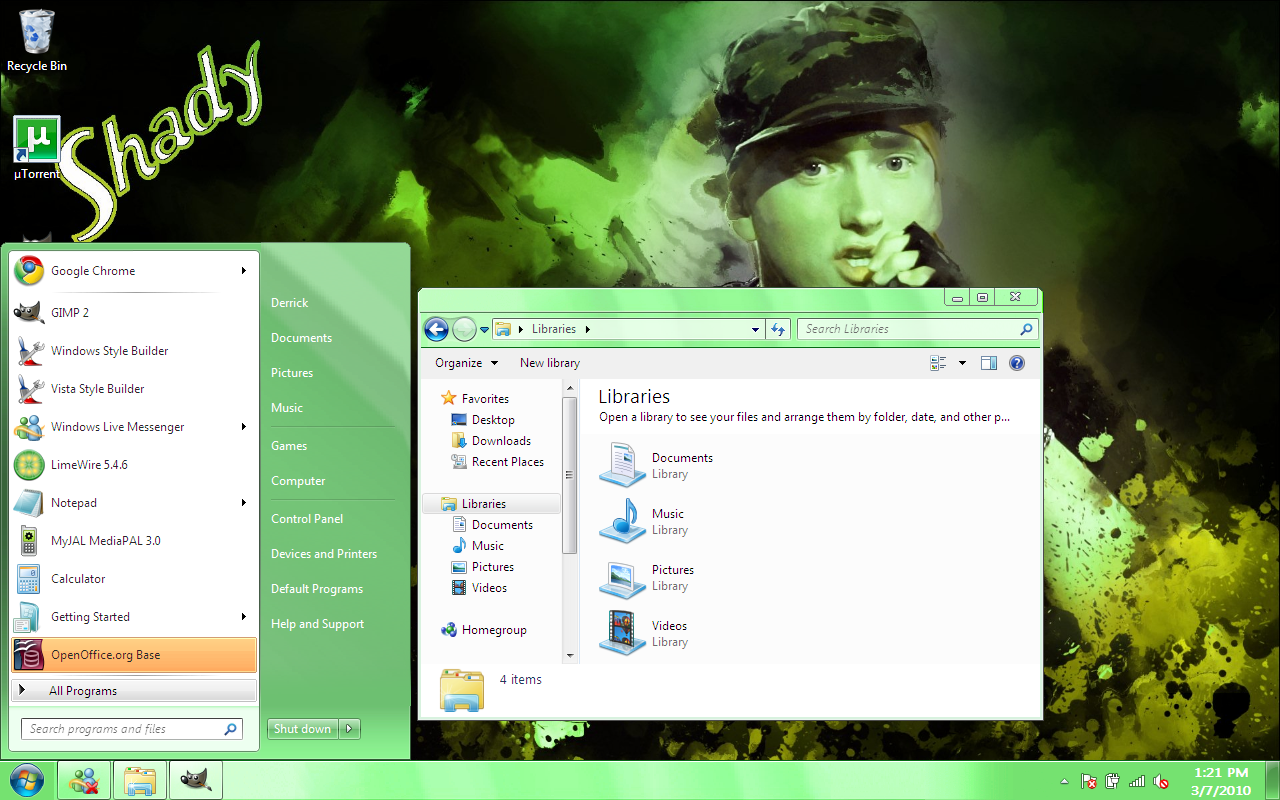Viewport: 1280px width, 800px height.
Task: Expand the Shut down options arrow
Action: click(349, 728)
